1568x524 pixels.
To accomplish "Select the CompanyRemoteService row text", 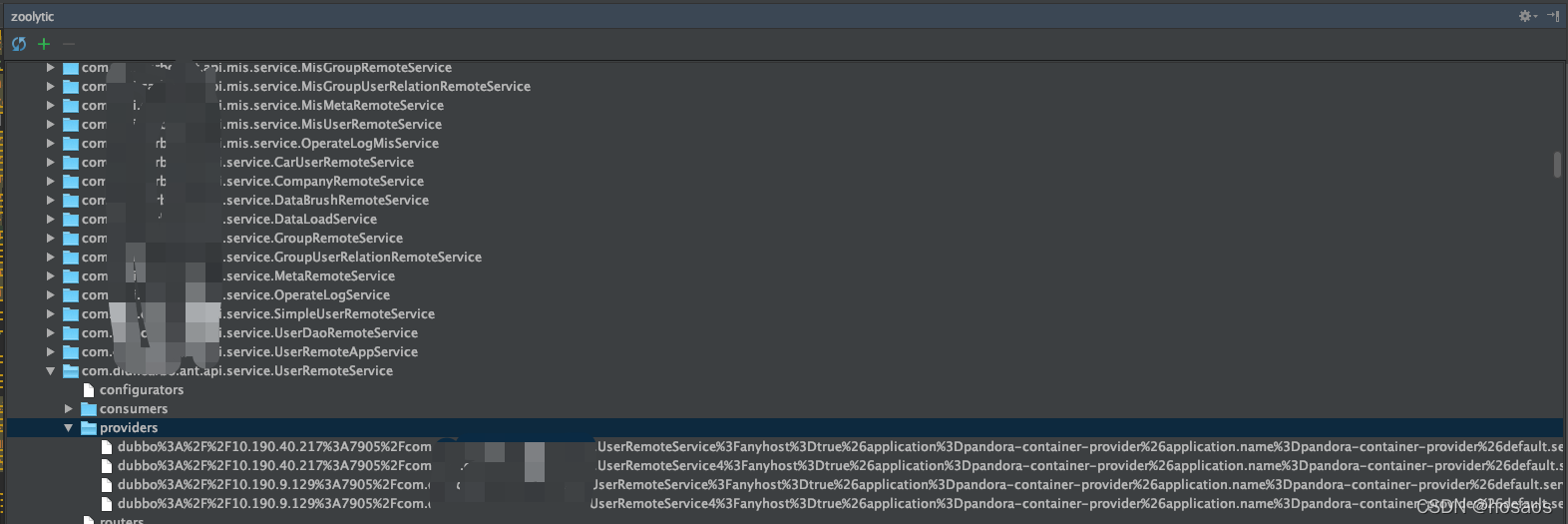I will (x=252, y=182).
